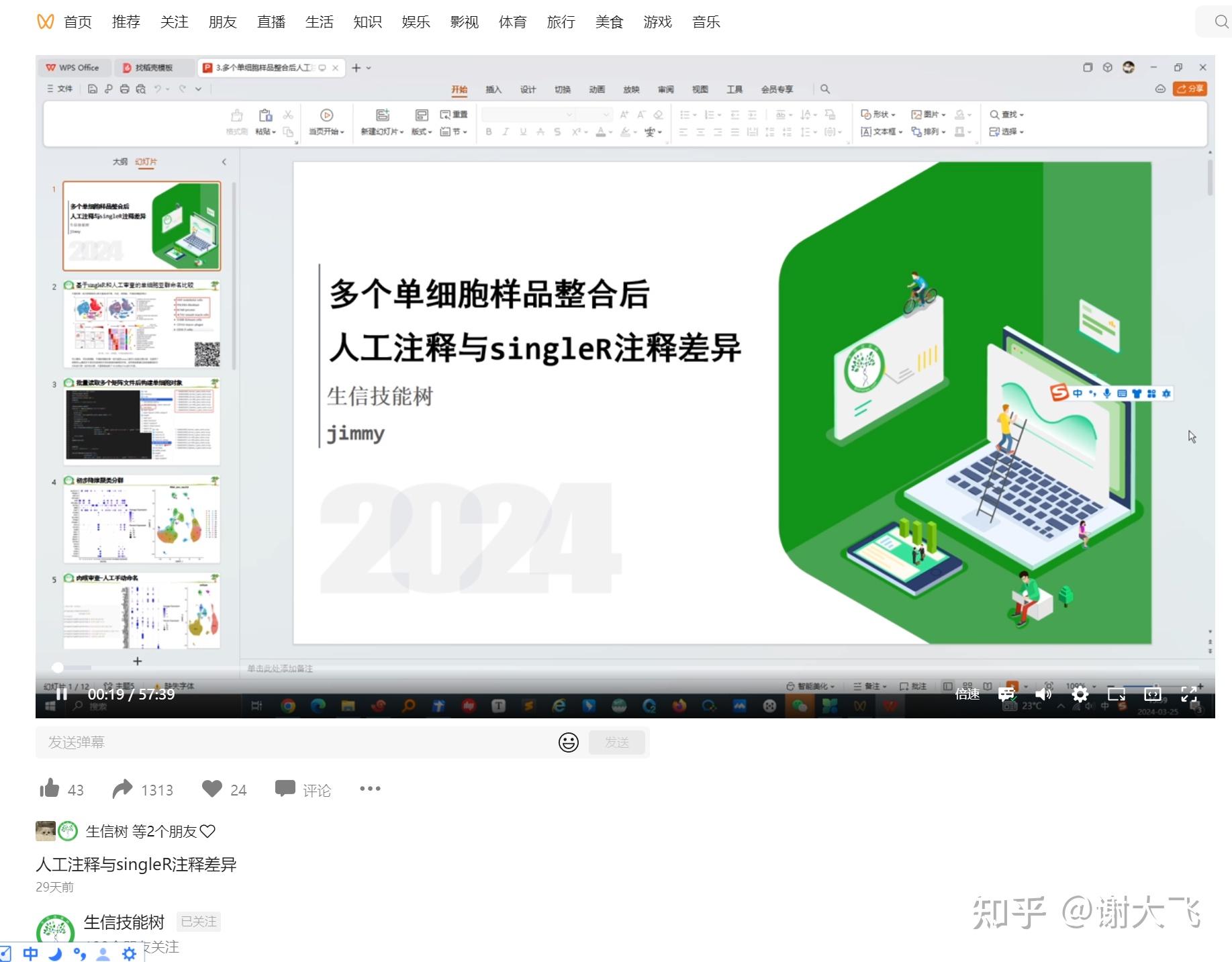Mute the video volume speaker icon
Screen dimensions: 1232x962
[1043, 694]
